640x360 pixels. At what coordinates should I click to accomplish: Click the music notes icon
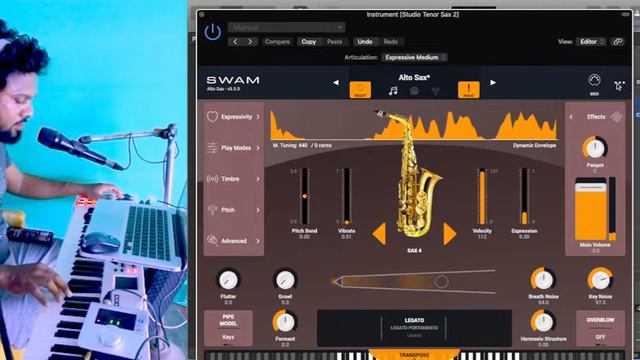[393, 91]
